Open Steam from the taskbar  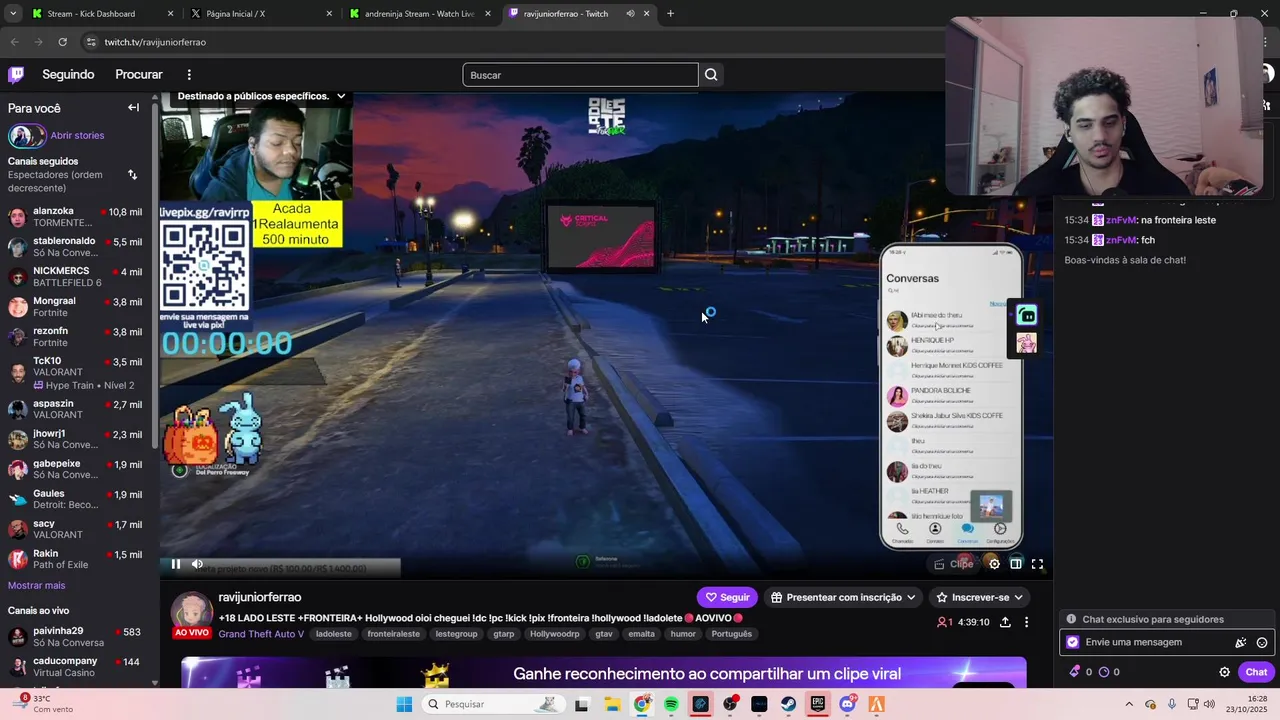pyautogui.click(x=789, y=704)
